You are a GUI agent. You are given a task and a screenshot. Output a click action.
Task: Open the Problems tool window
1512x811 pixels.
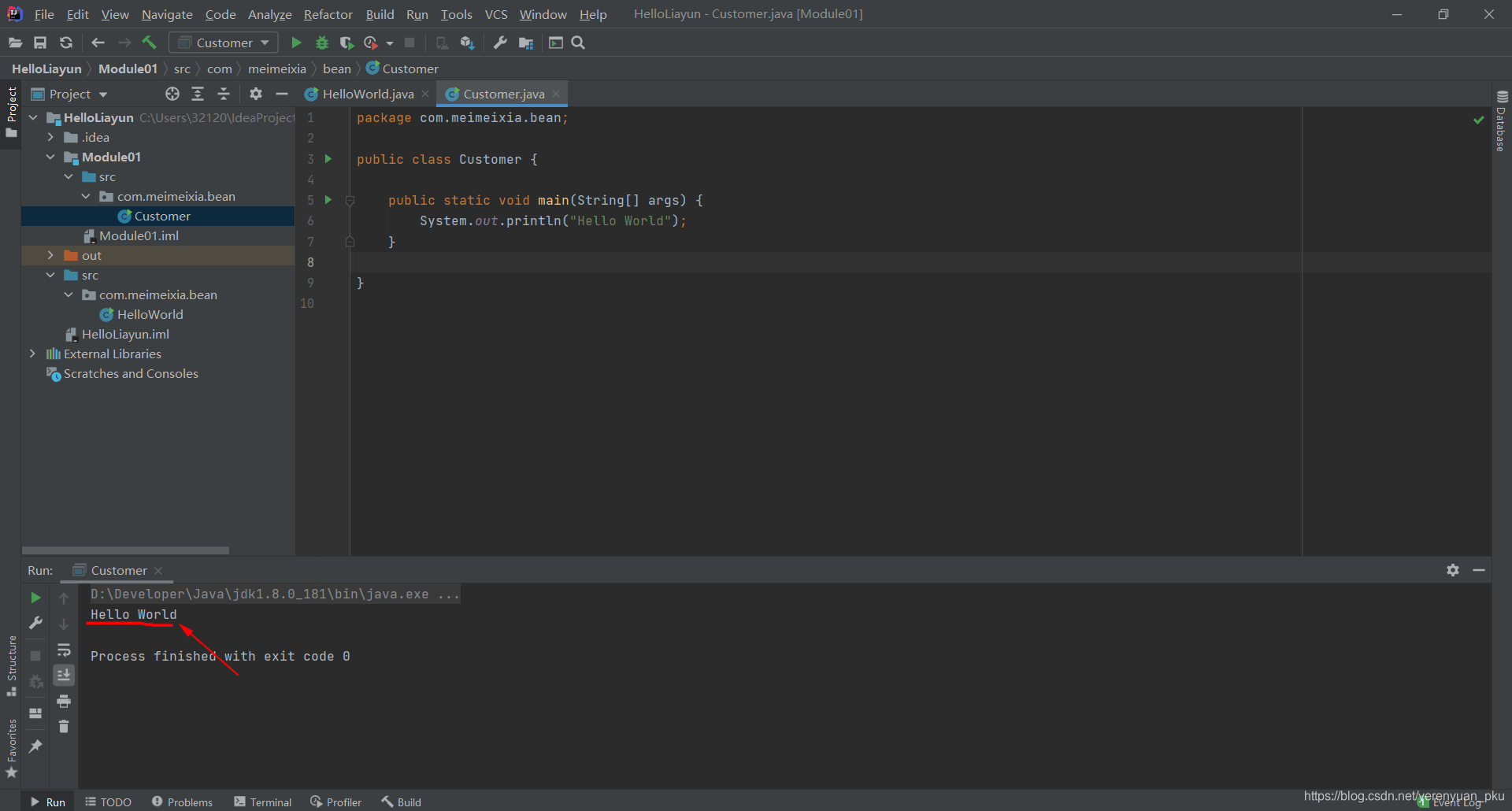[x=182, y=802]
